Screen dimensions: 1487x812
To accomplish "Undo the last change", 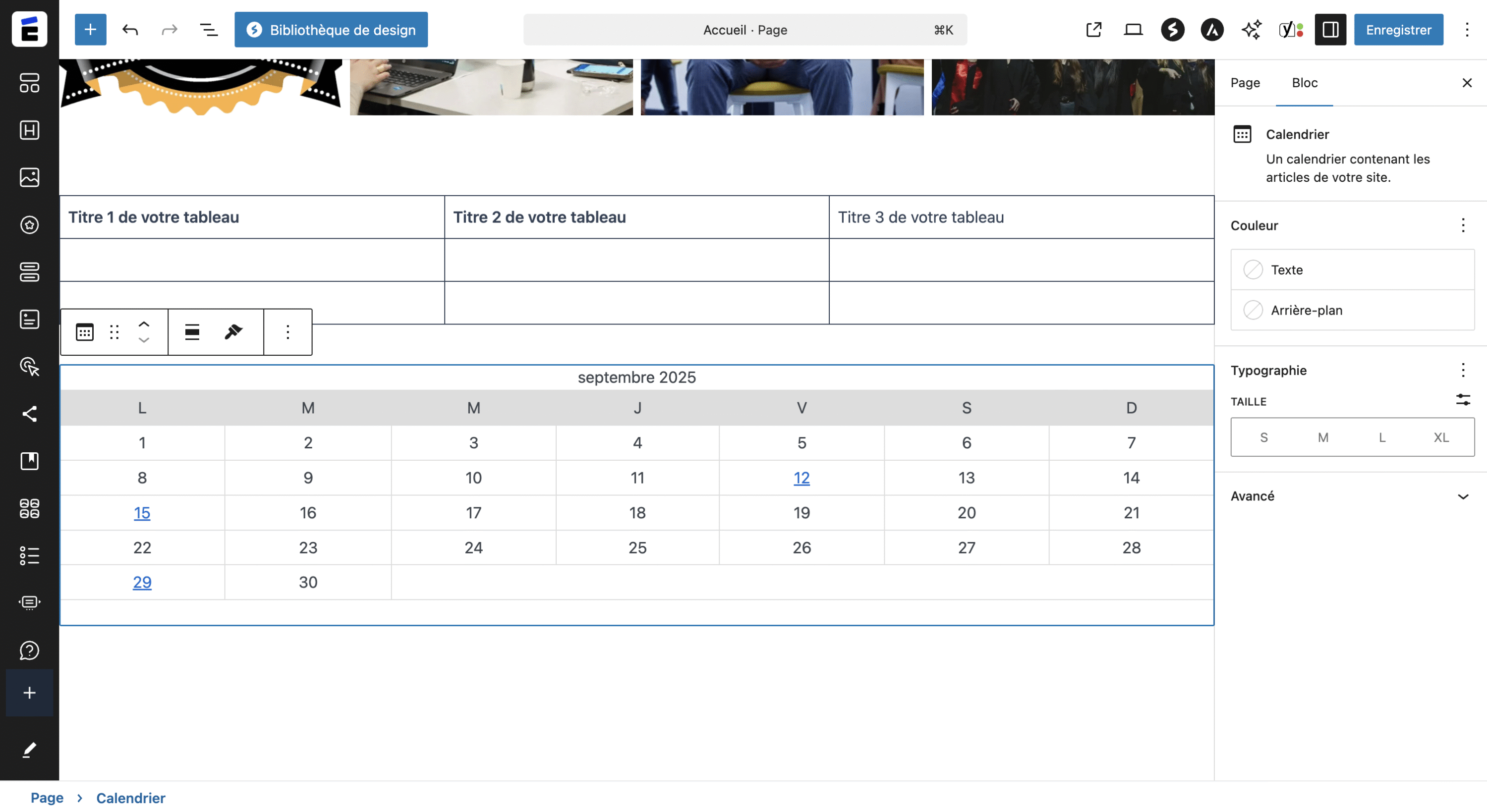I will click(130, 29).
